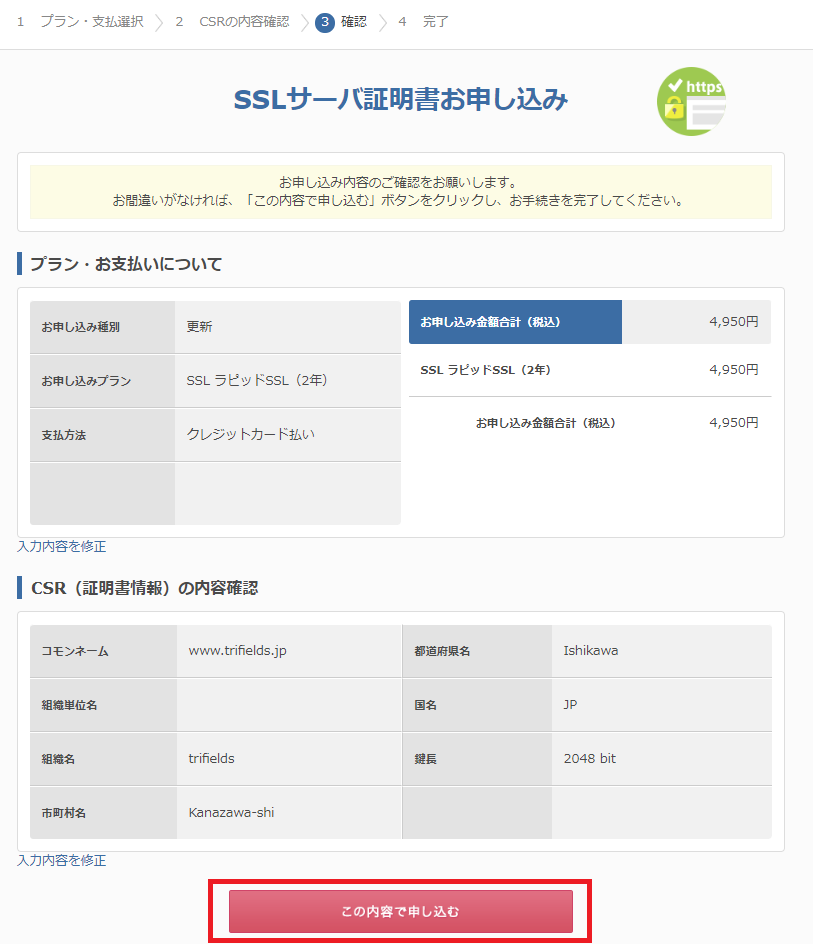Submit with この内容で申し込む button
This screenshot has height=944, width=813.
coord(400,911)
